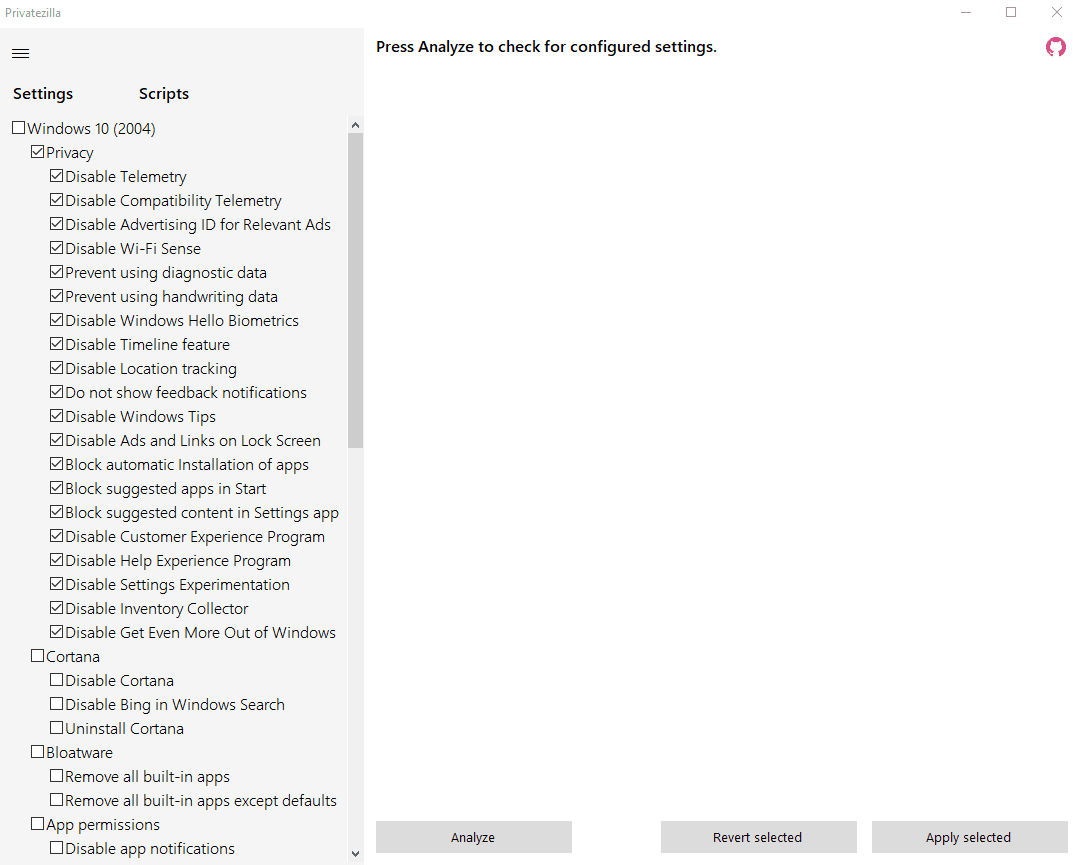Screen dimensions: 1077x865
Task: Check Remove all built-in apps
Action: (56, 776)
